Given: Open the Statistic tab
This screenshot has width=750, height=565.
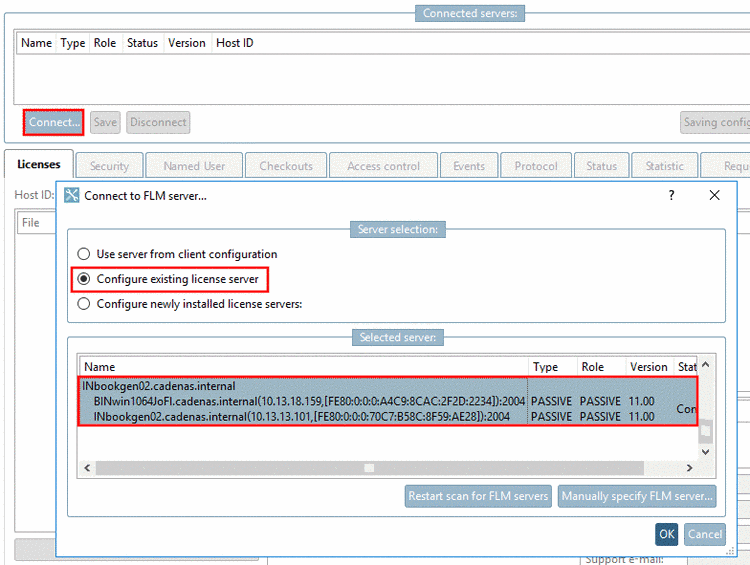Looking at the screenshot, I should pyautogui.click(x=665, y=166).
